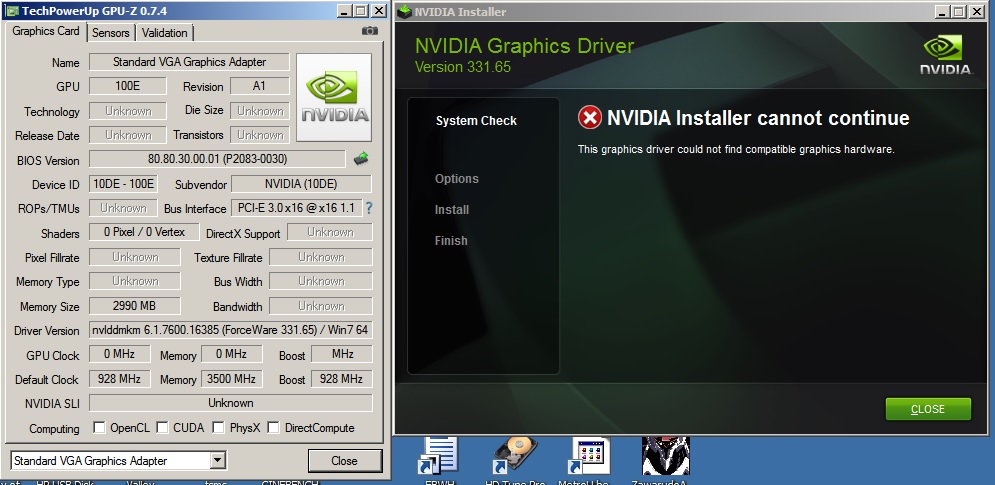Click the Device ID value 10DE - 100E
Screen dimensions: 995x485
pos(124,184)
